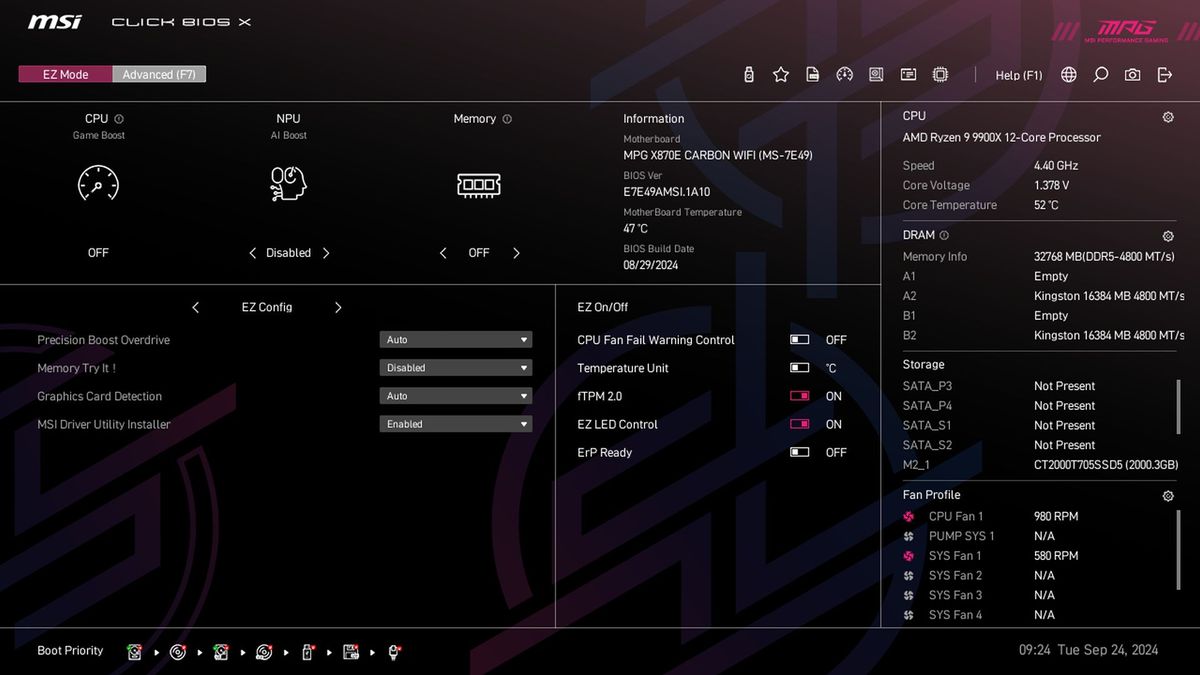Select network cable device in Boot Priority

[395, 652]
